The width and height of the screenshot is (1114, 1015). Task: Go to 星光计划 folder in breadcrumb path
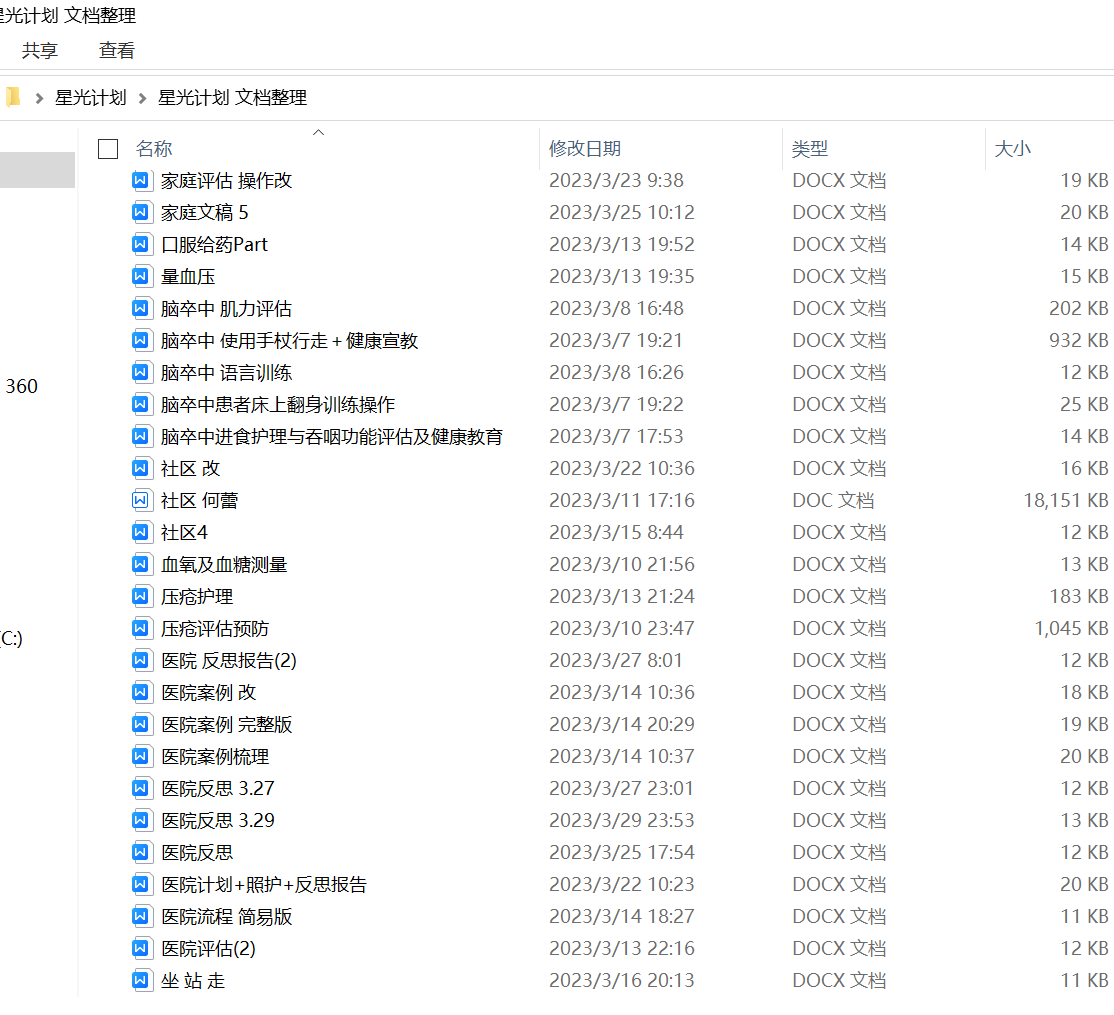(91, 98)
